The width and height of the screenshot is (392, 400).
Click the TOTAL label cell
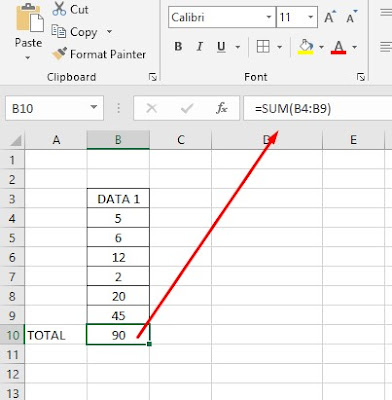click(x=56, y=335)
